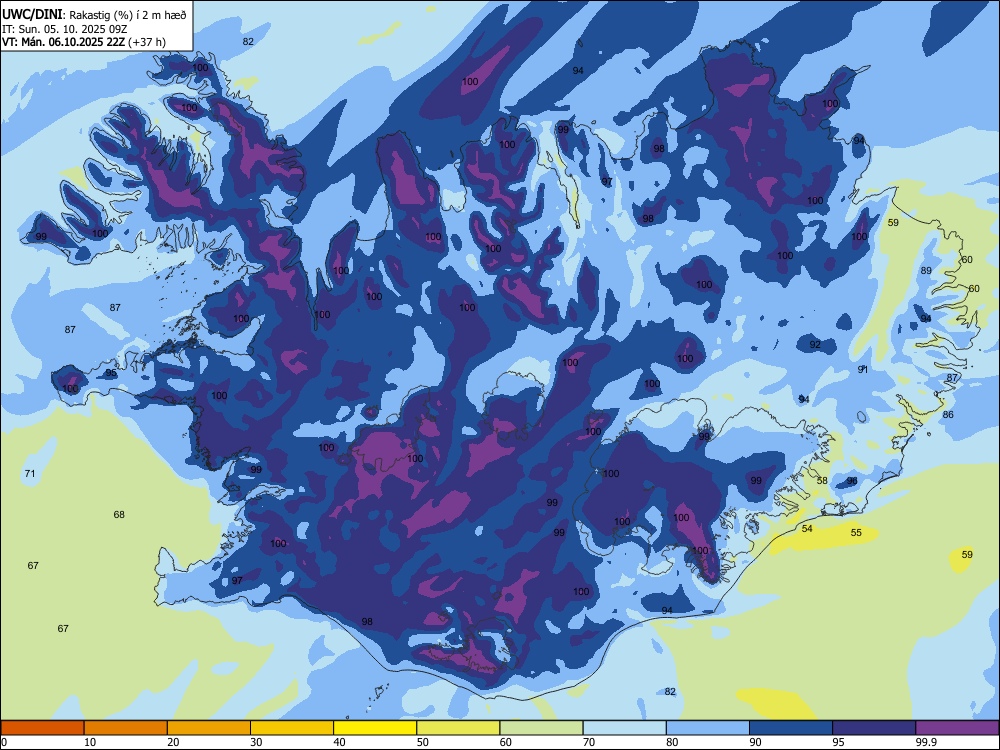Select the '58' humidity value on the map
This screenshot has width=1000, height=750.
pyautogui.click(x=822, y=480)
